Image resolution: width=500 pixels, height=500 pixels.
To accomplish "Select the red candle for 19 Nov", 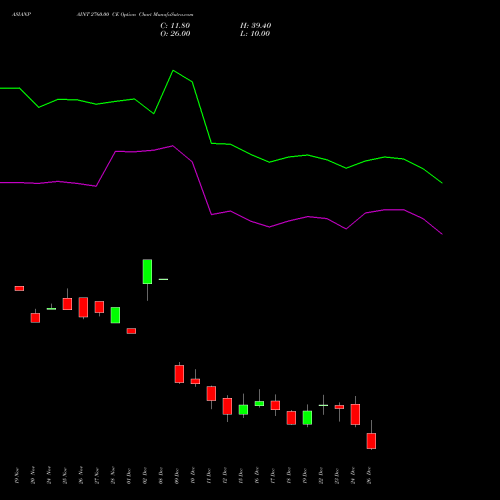I will (19, 288).
